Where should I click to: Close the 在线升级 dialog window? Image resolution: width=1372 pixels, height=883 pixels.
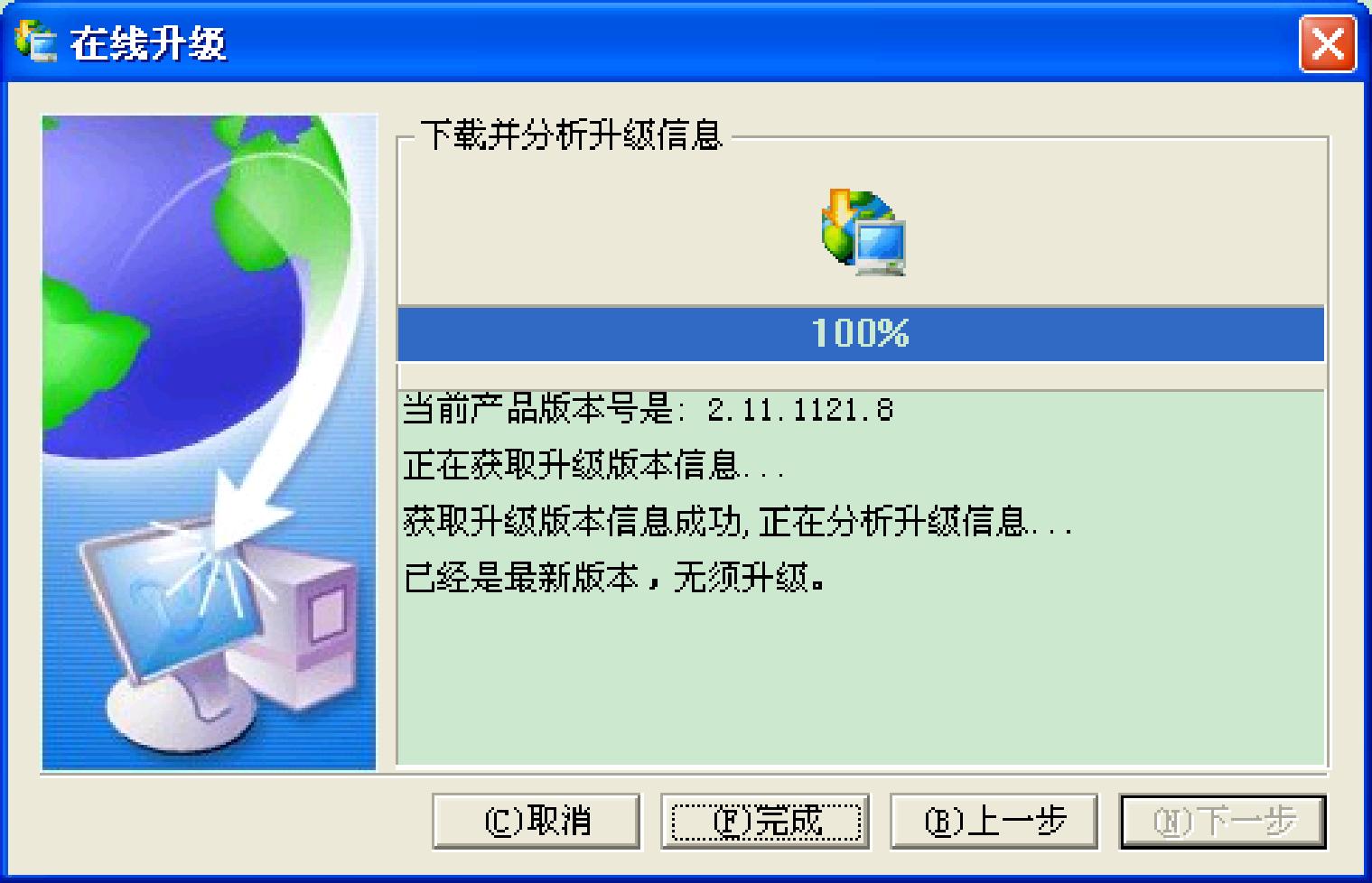1327,42
